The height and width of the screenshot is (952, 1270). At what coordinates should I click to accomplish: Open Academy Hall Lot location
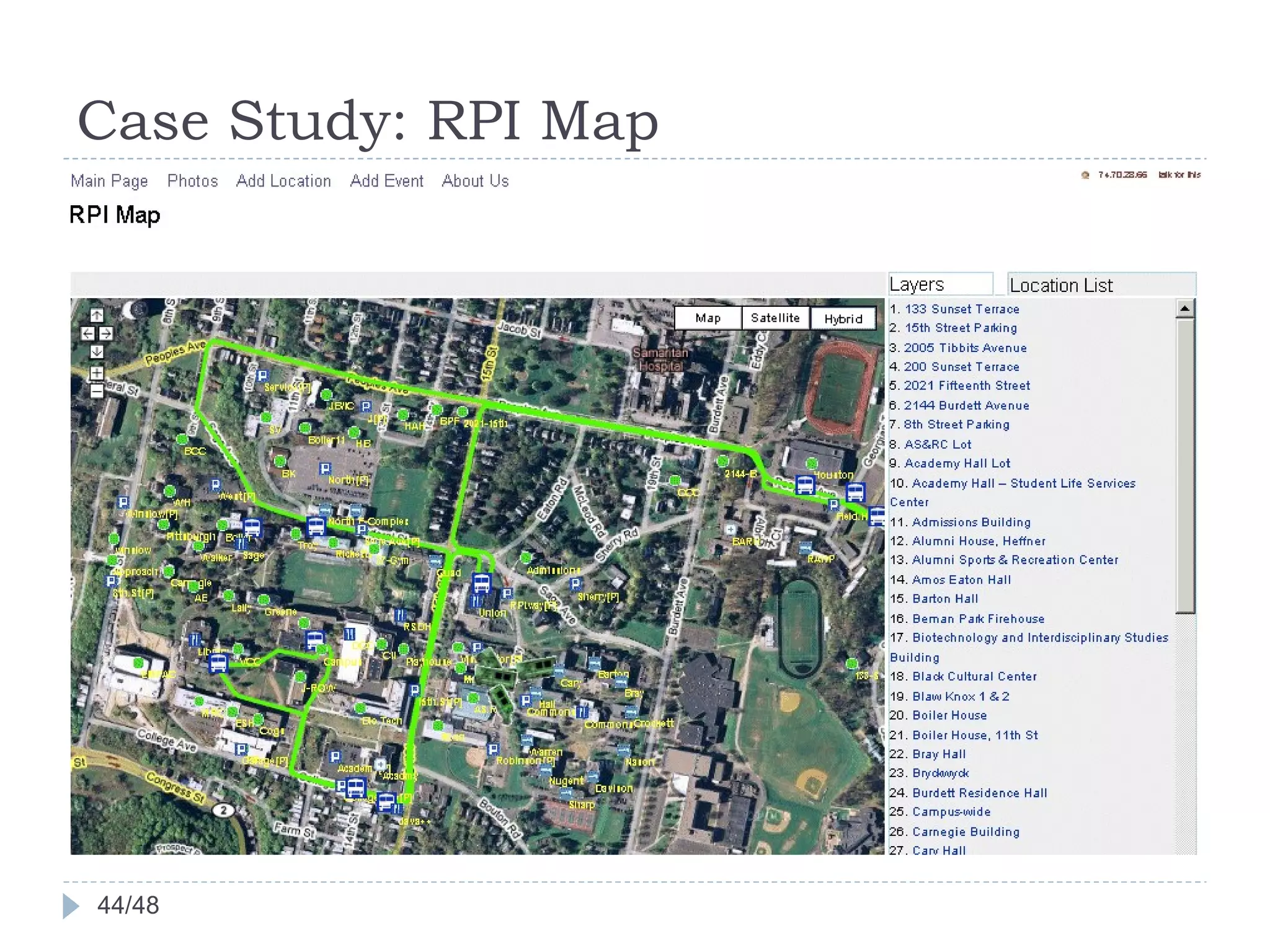click(x=957, y=463)
